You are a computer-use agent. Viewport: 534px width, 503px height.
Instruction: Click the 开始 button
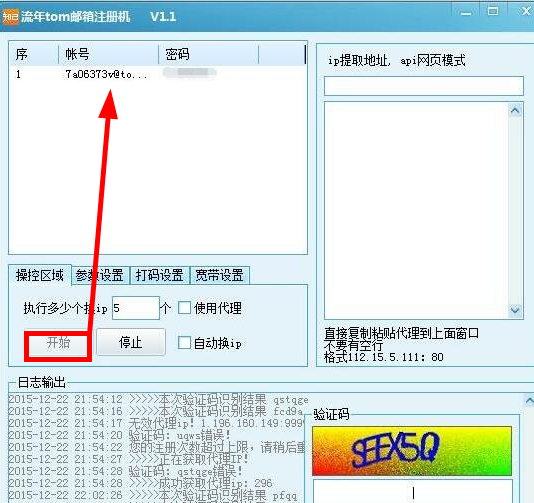point(58,343)
